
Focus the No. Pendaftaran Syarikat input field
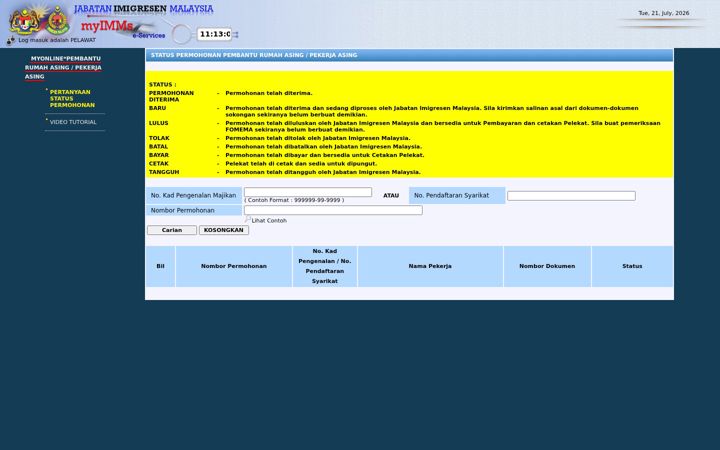pos(571,196)
